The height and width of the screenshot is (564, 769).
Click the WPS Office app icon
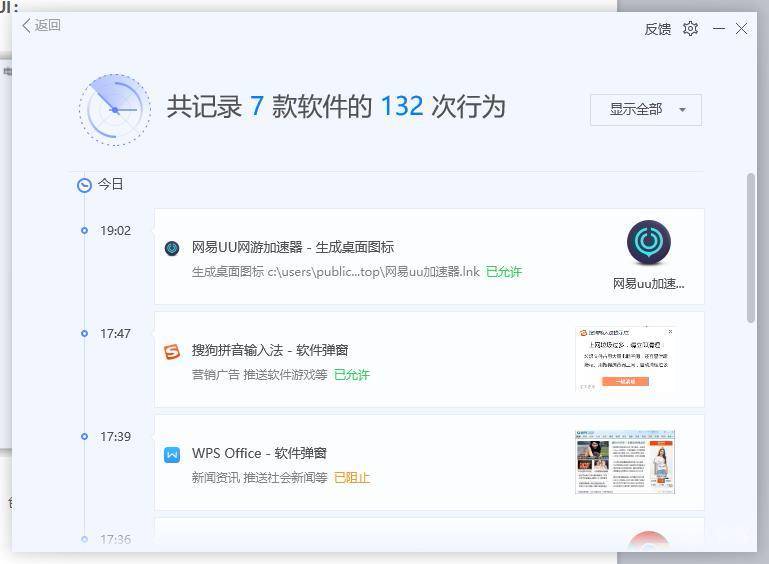pyautogui.click(x=172, y=455)
